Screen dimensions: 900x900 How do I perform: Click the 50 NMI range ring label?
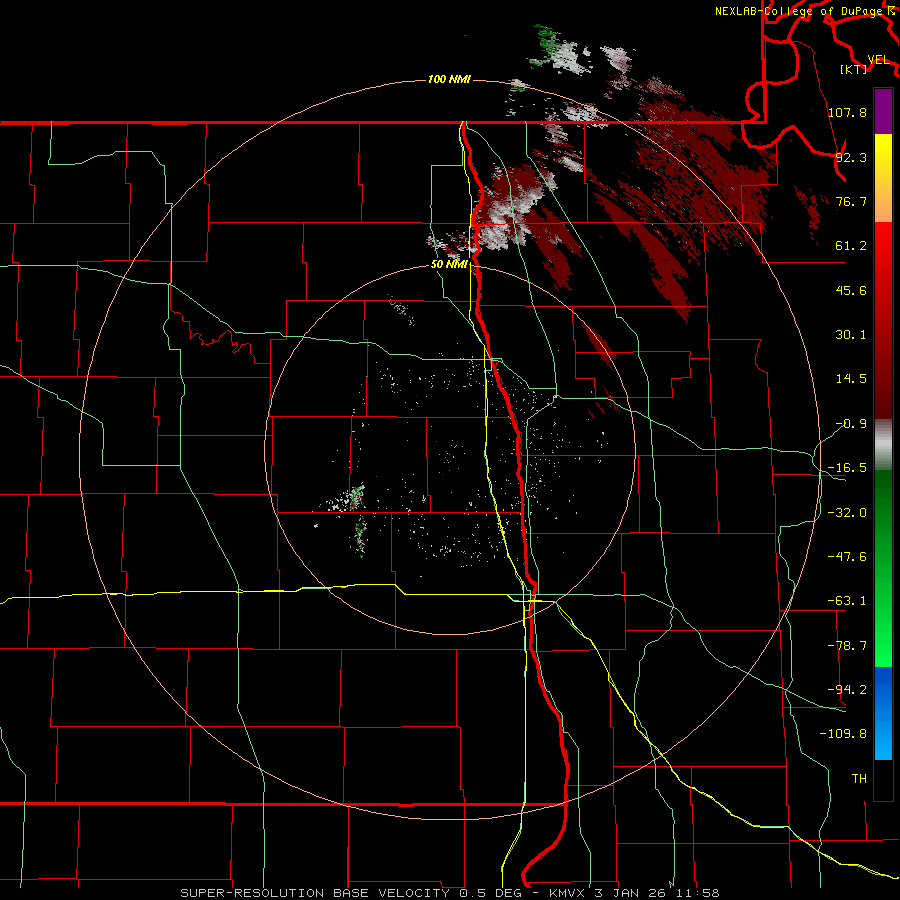point(450,265)
